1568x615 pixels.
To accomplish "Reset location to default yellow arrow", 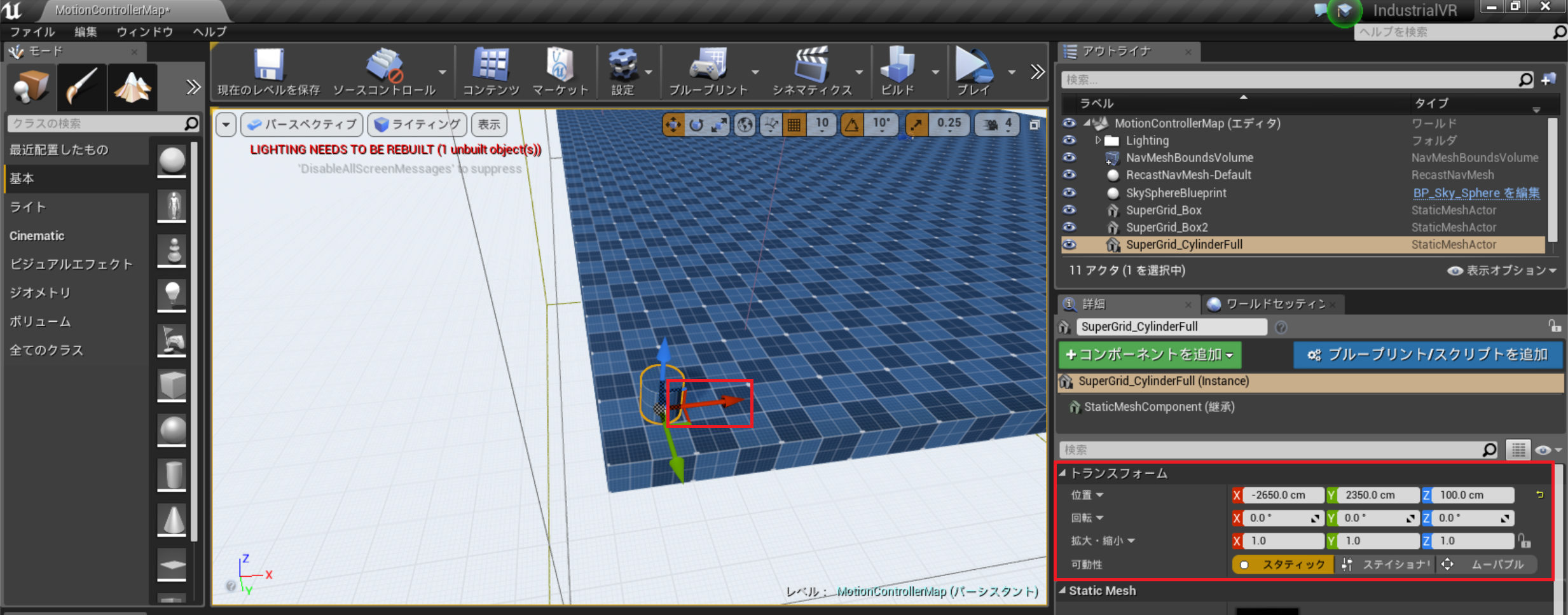I will (1539, 494).
